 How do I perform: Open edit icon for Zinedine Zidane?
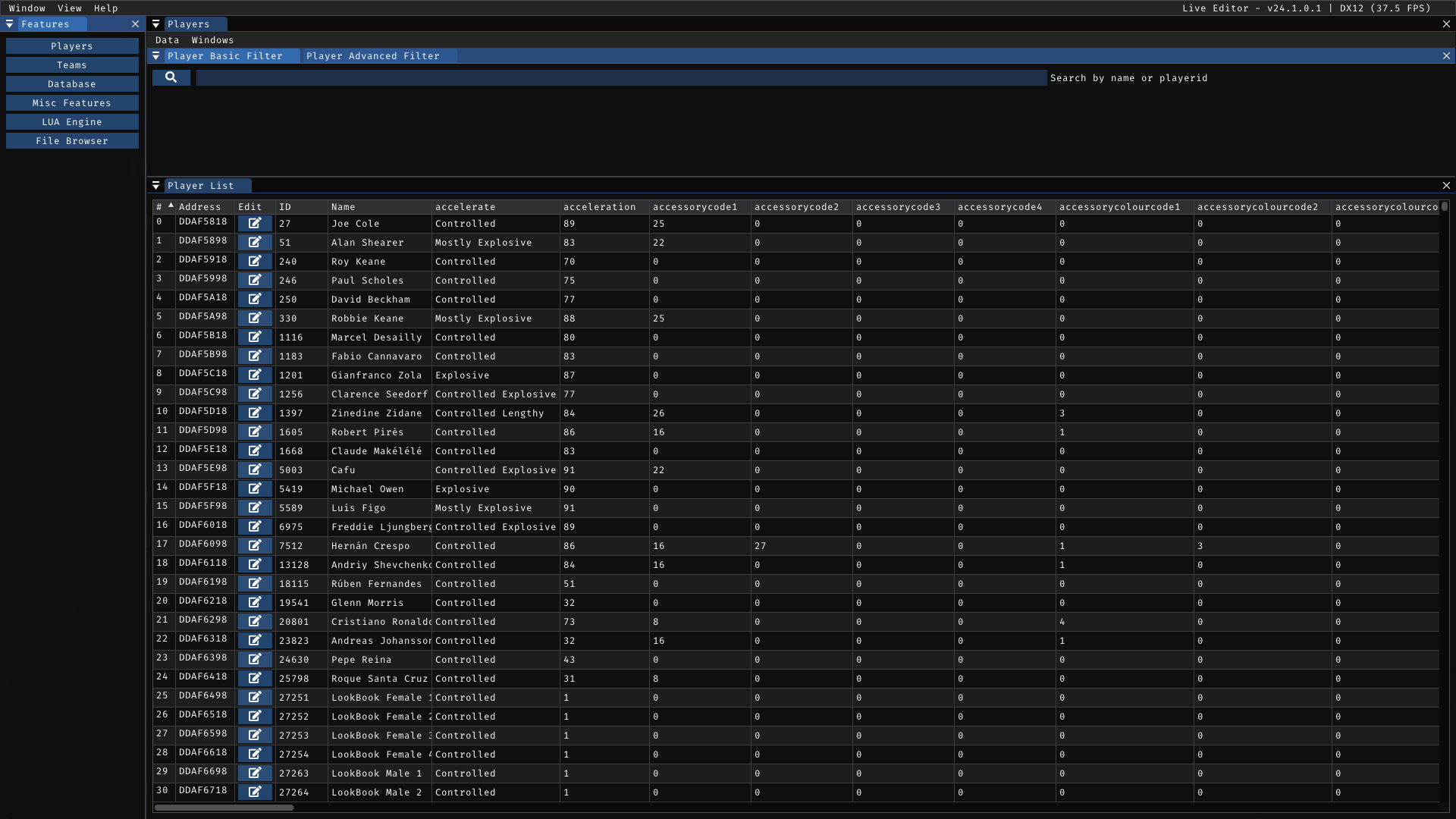click(255, 413)
